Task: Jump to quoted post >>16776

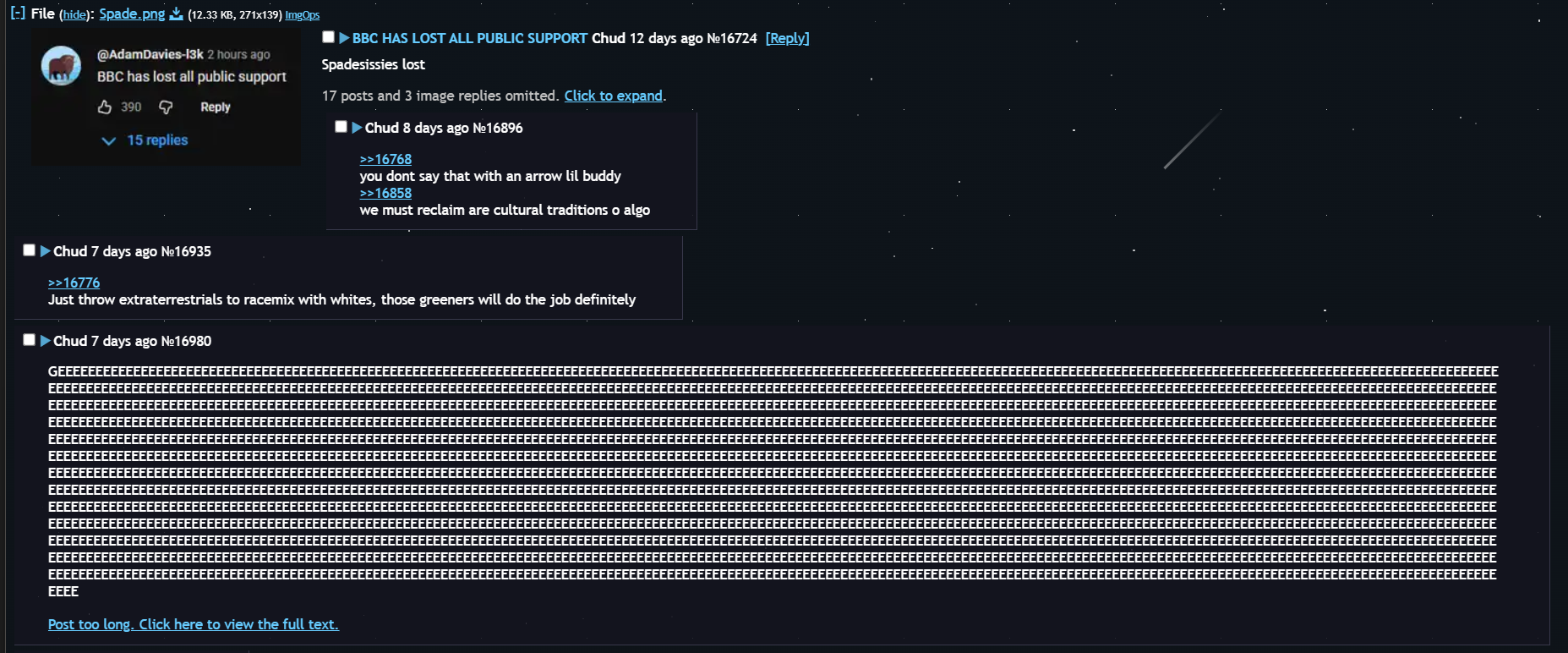Action: pos(74,283)
